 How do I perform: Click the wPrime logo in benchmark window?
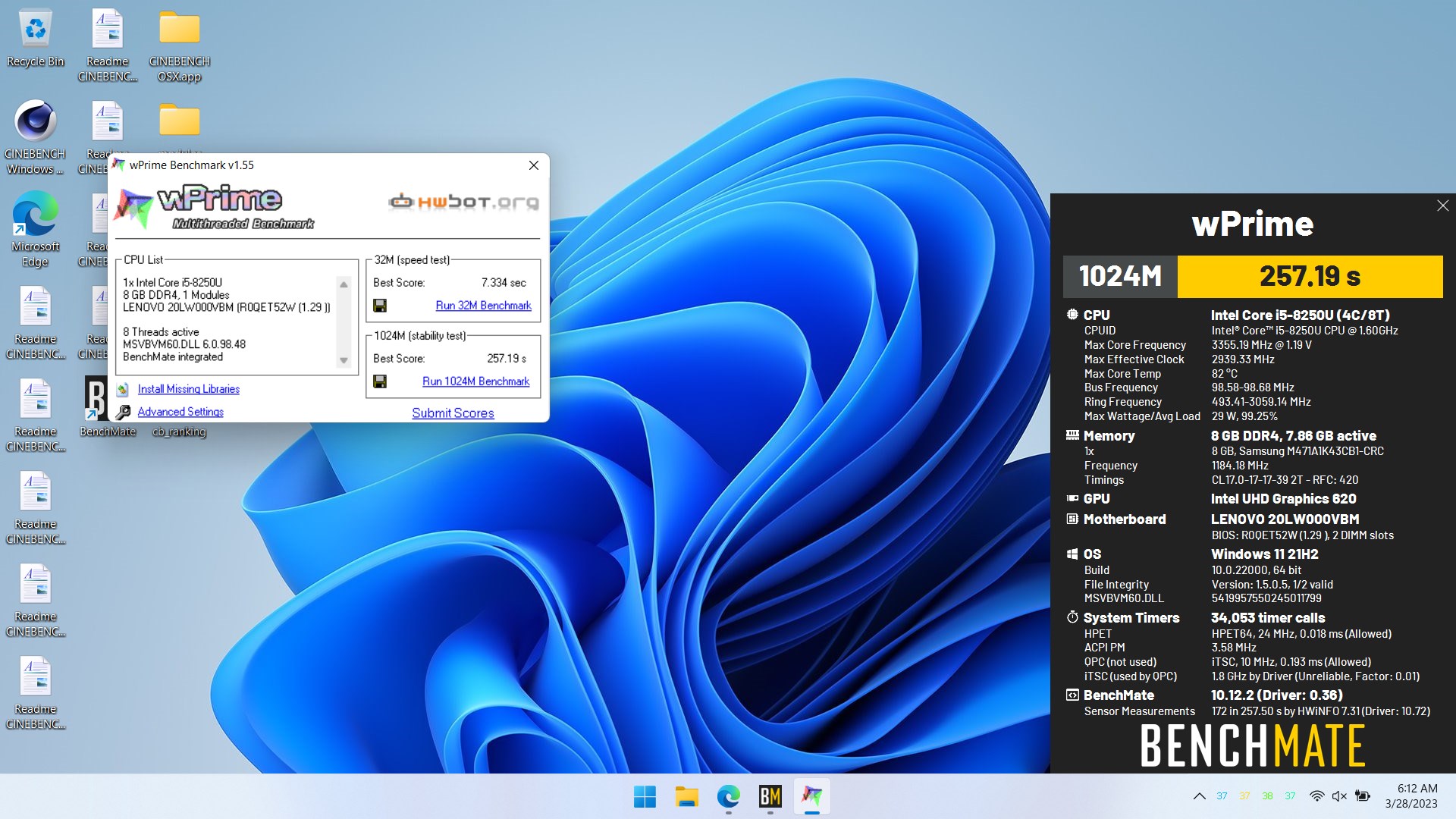(214, 207)
